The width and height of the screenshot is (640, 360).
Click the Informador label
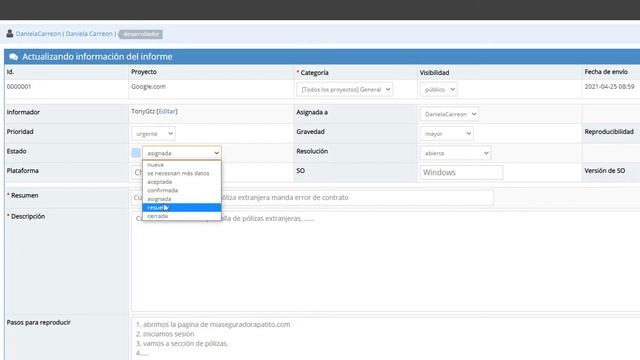pyautogui.click(x=23, y=112)
